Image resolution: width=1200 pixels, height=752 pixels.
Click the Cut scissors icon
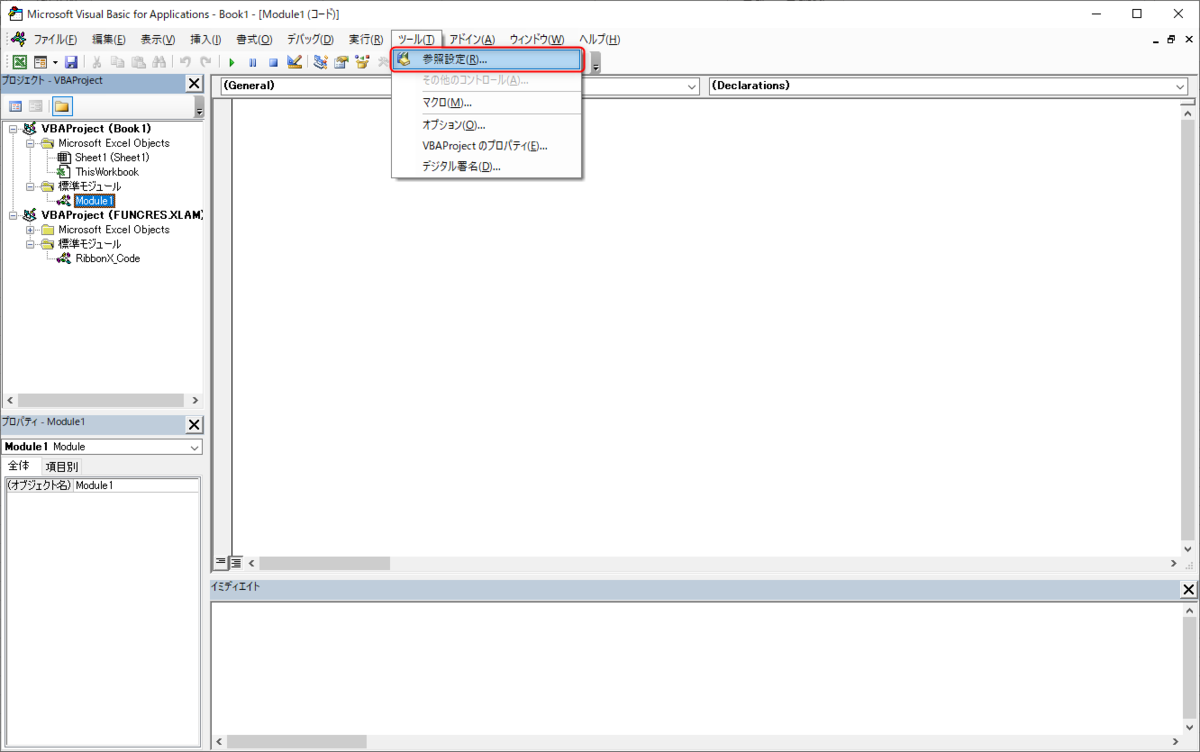[x=98, y=62]
